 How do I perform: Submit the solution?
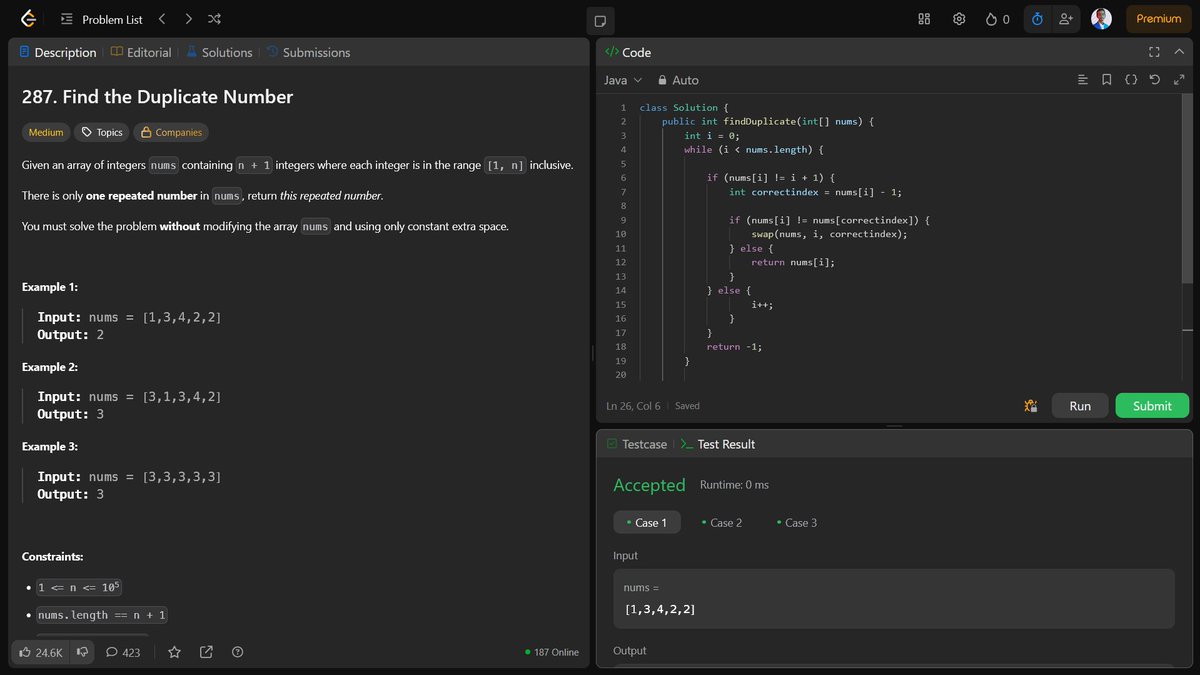1152,406
